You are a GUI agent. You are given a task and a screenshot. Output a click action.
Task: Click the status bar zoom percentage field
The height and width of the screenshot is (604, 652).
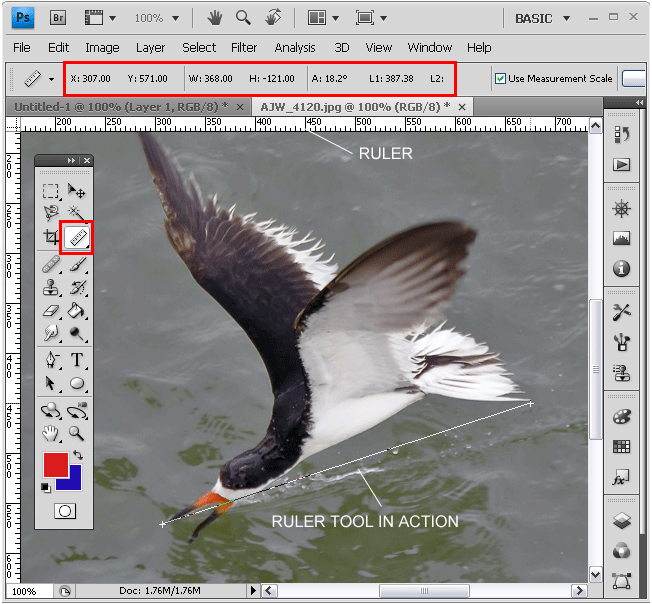coord(29,591)
